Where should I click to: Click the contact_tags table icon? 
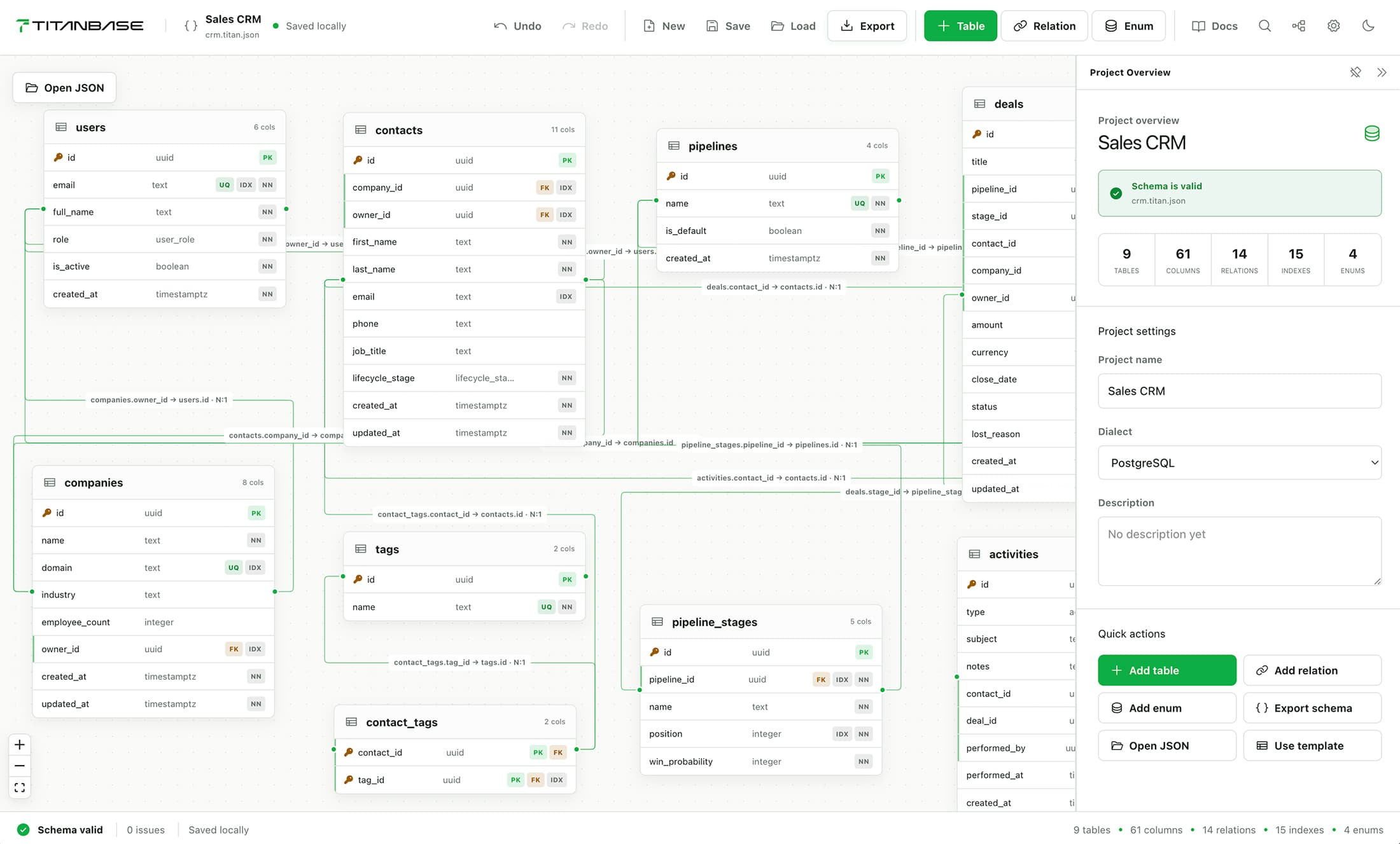tap(351, 722)
